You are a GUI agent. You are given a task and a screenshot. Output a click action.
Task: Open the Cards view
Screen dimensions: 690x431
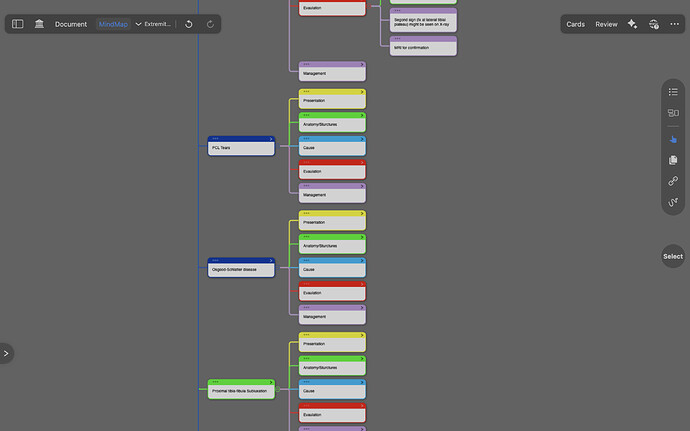tap(575, 24)
